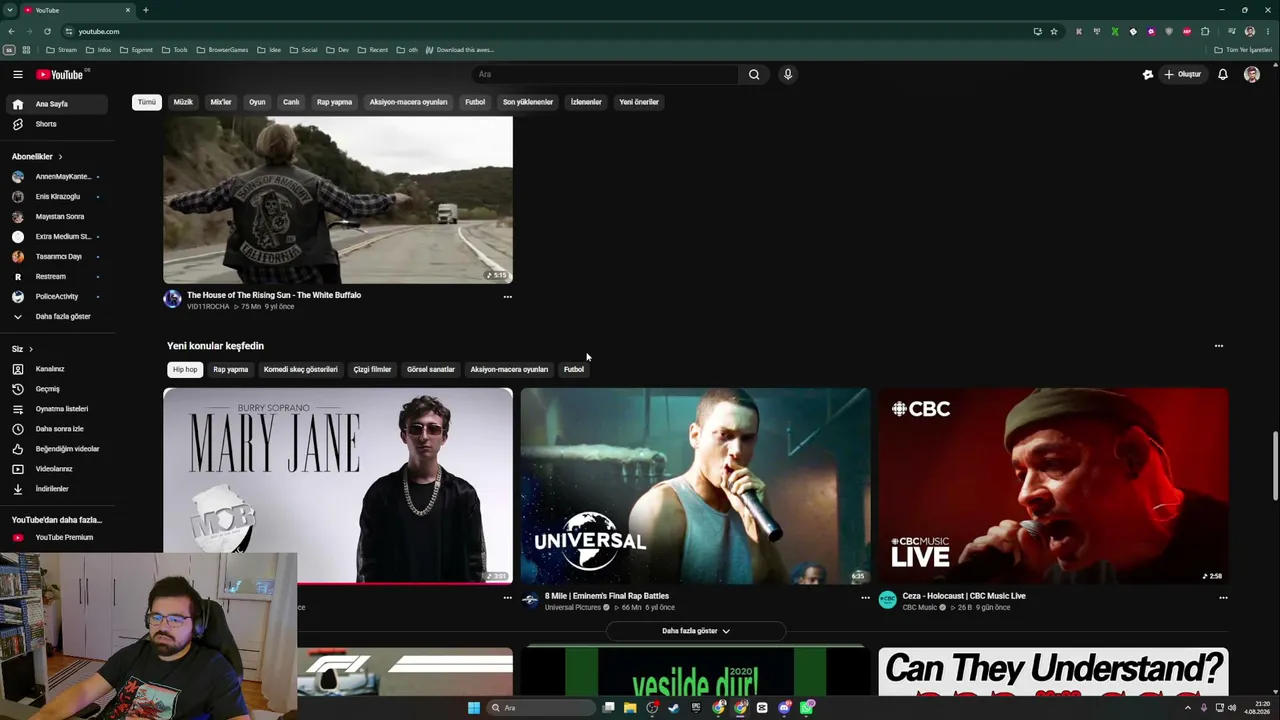Open WhatsApp from the taskbar

pyautogui.click(x=806, y=708)
